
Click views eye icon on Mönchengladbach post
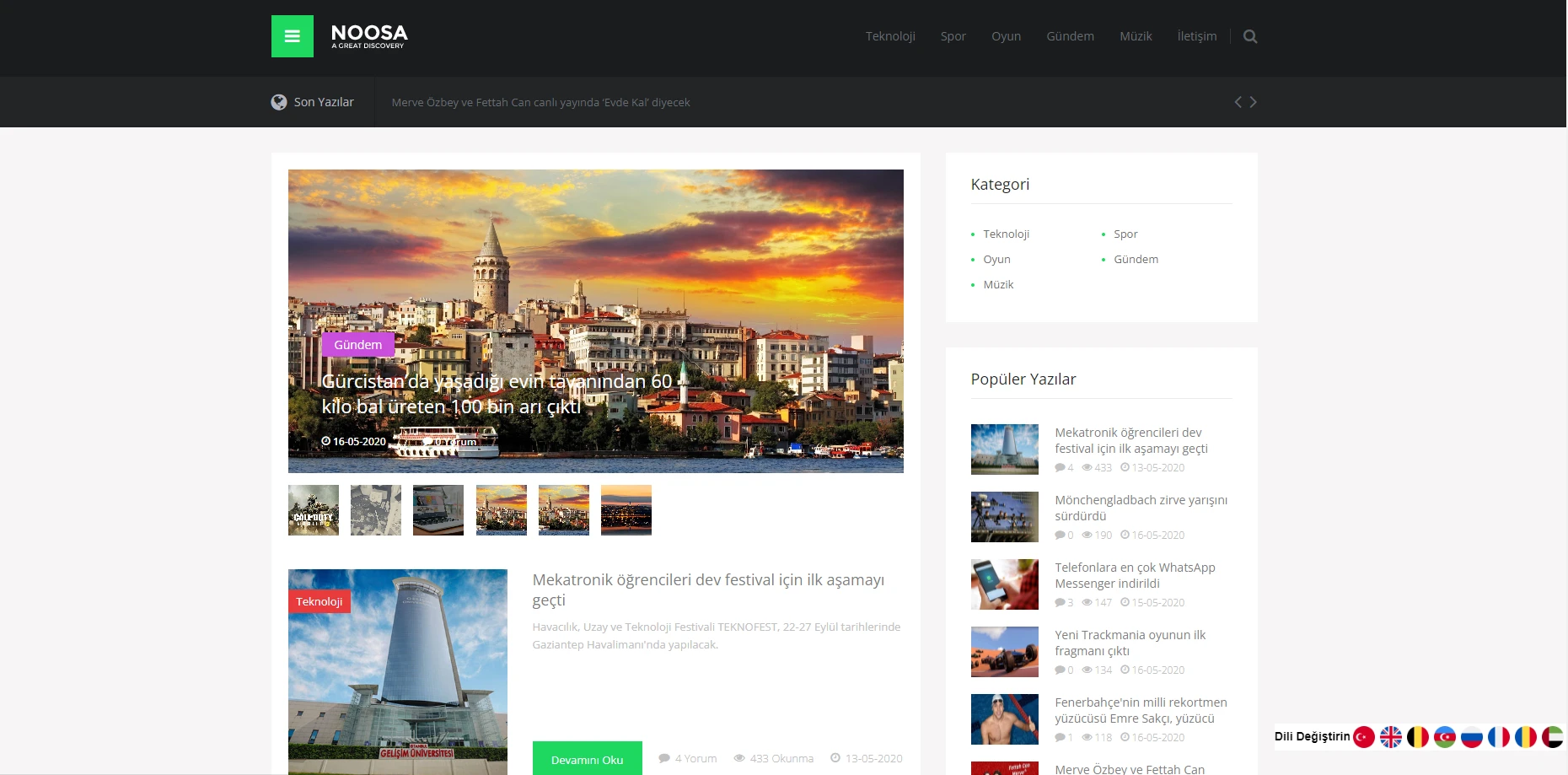(x=1087, y=535)
